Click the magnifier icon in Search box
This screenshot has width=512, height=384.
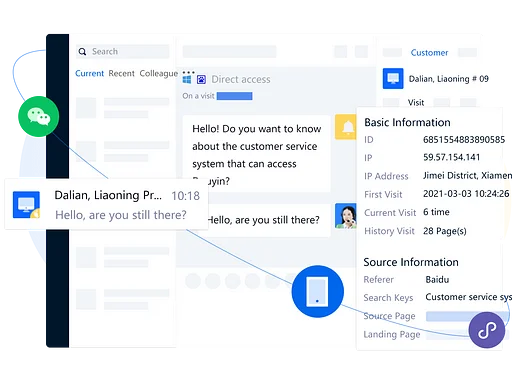82,52
